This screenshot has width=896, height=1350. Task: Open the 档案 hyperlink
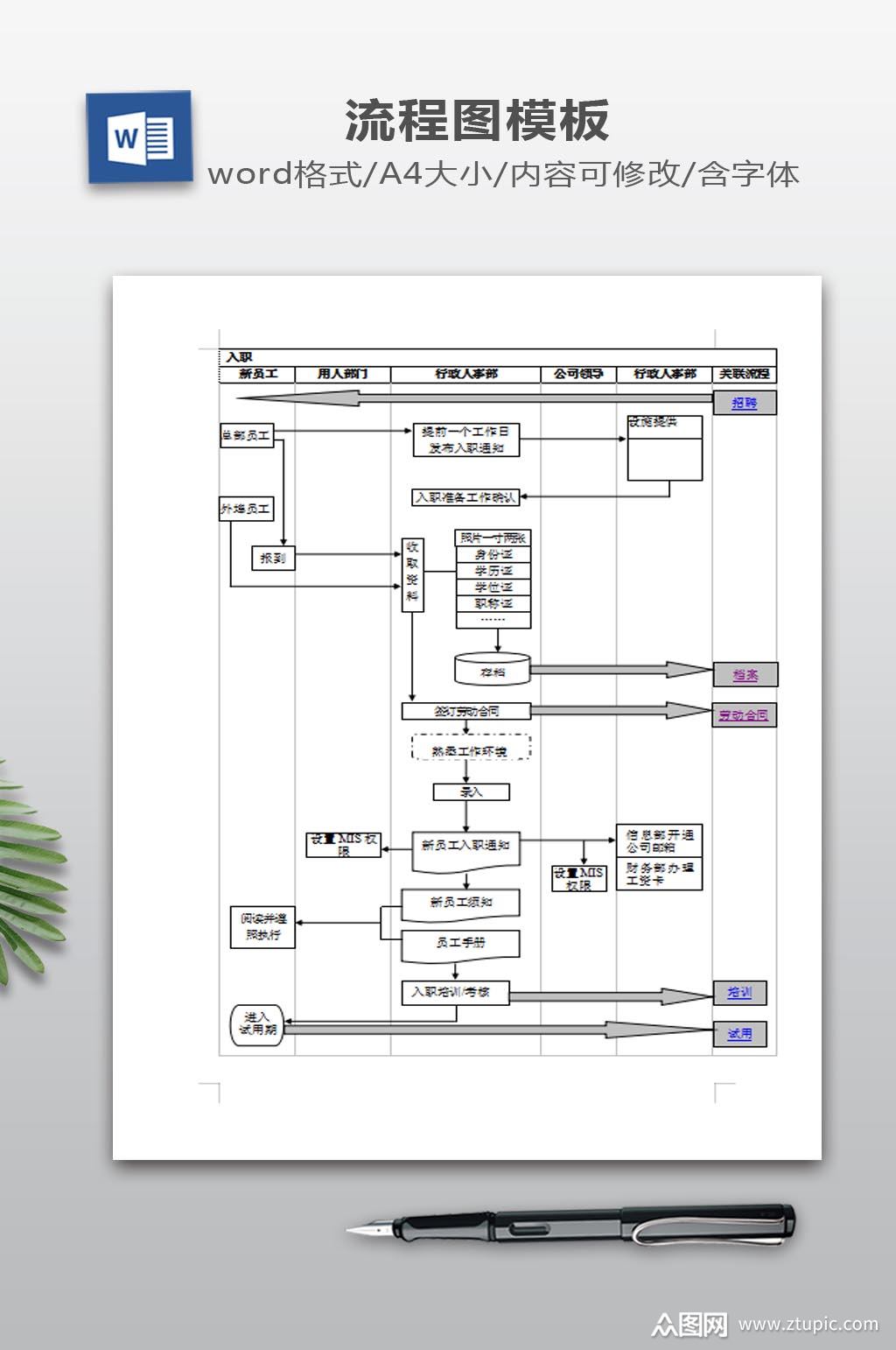(x=745, y=675)
